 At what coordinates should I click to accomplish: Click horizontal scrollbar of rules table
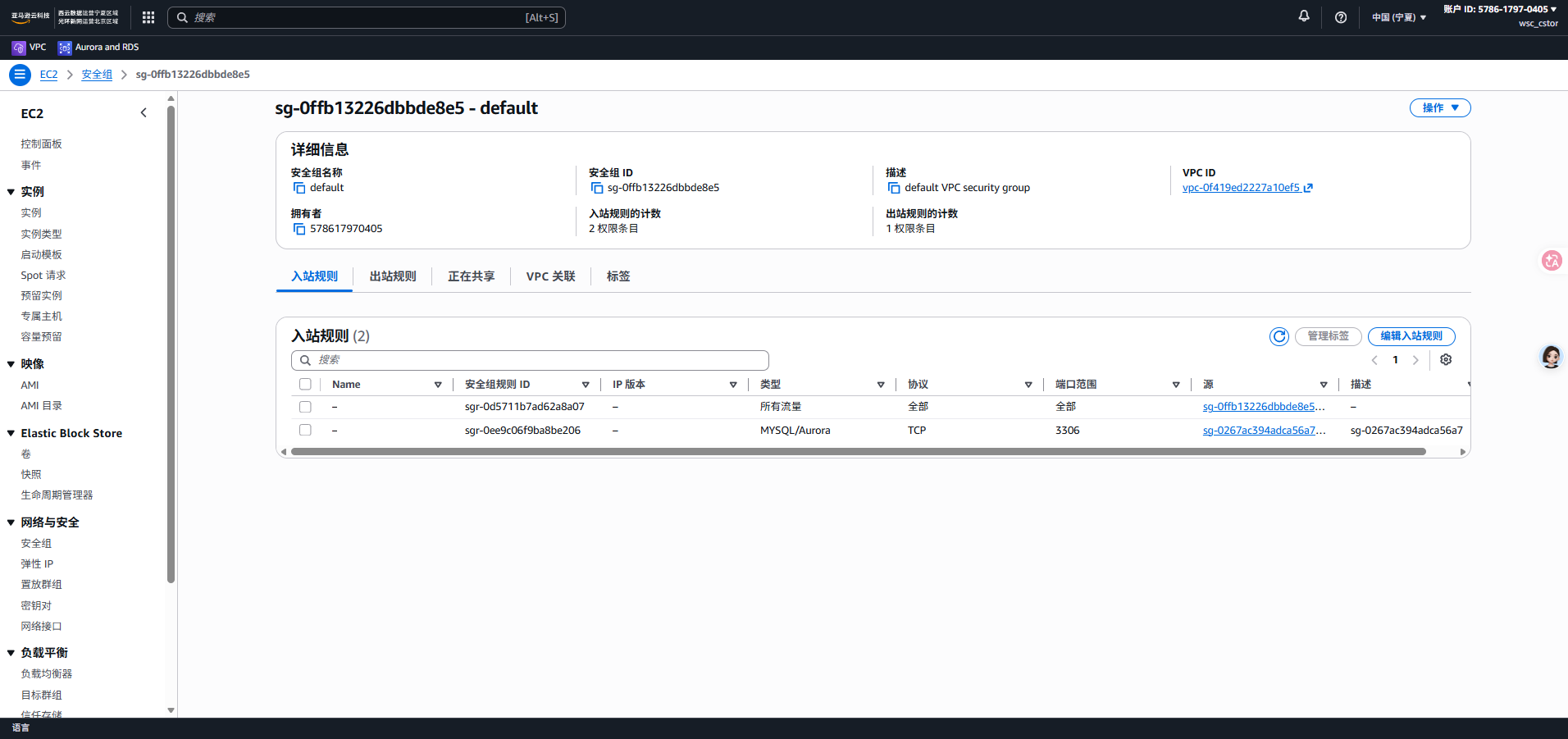tap(858, 452)
